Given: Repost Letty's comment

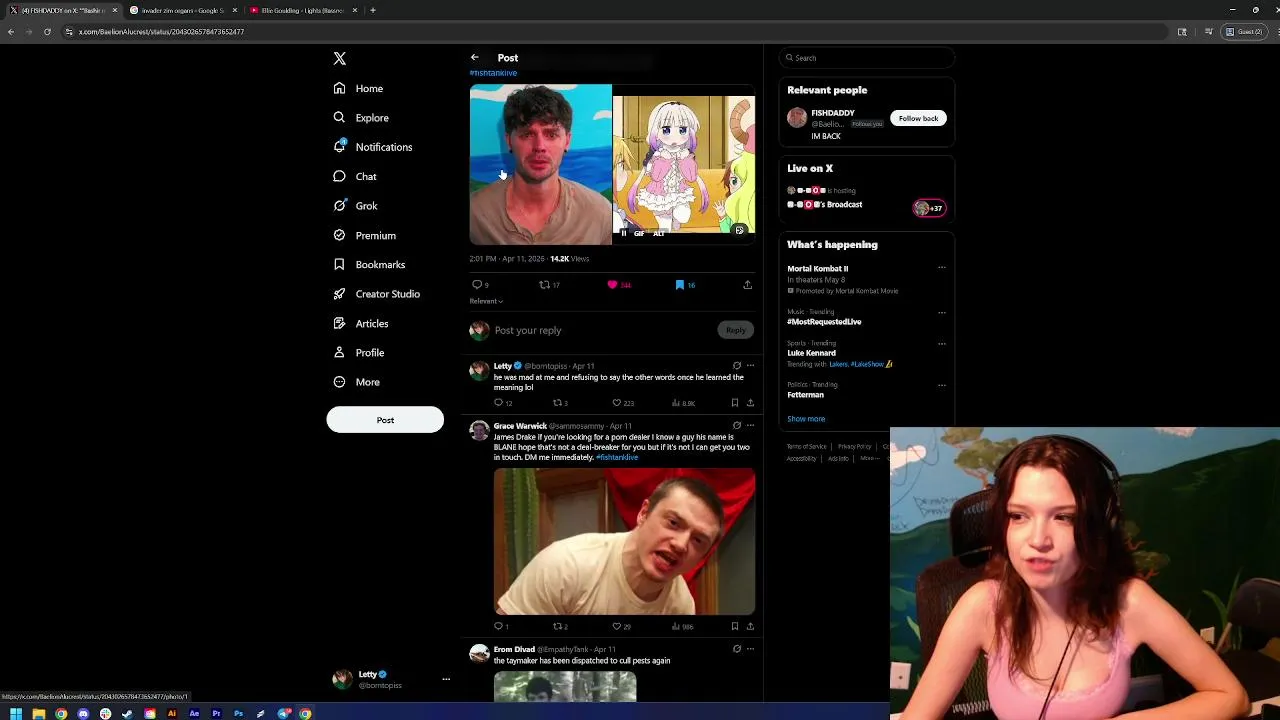Looking at the screenshot, I should (558, 403).
